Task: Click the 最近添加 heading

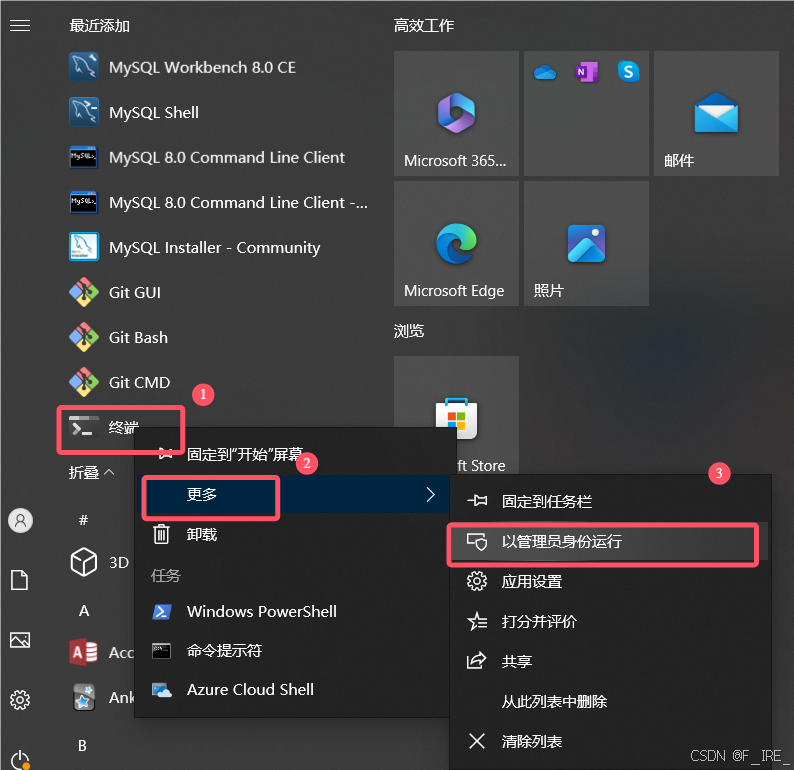Action: coord(99,25)
